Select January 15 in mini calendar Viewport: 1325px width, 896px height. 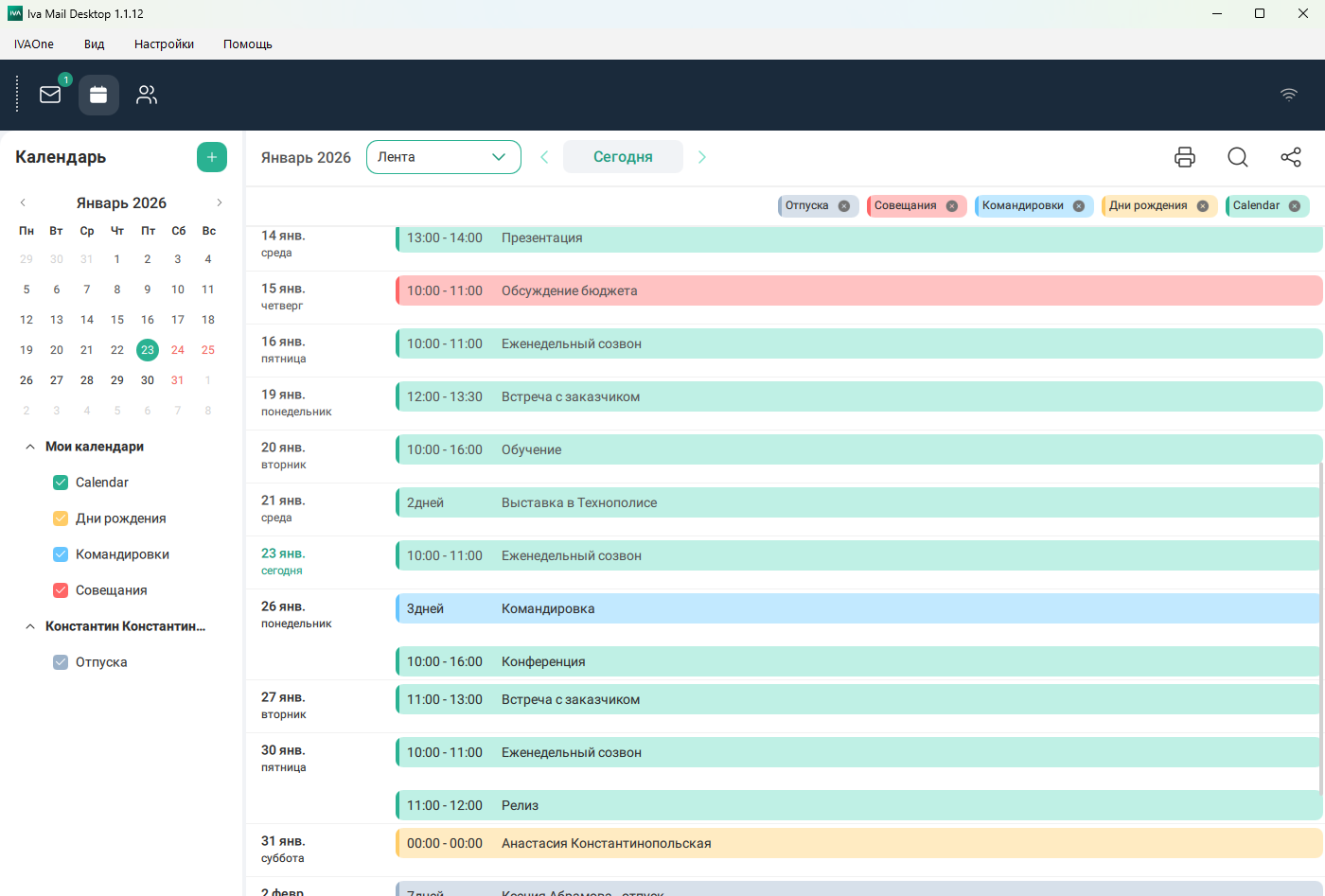tap(117, 320)
